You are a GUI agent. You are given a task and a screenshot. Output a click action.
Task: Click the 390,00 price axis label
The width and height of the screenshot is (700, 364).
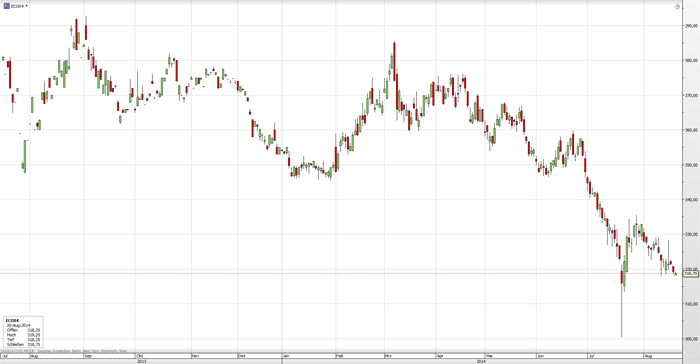coord(691,26)
